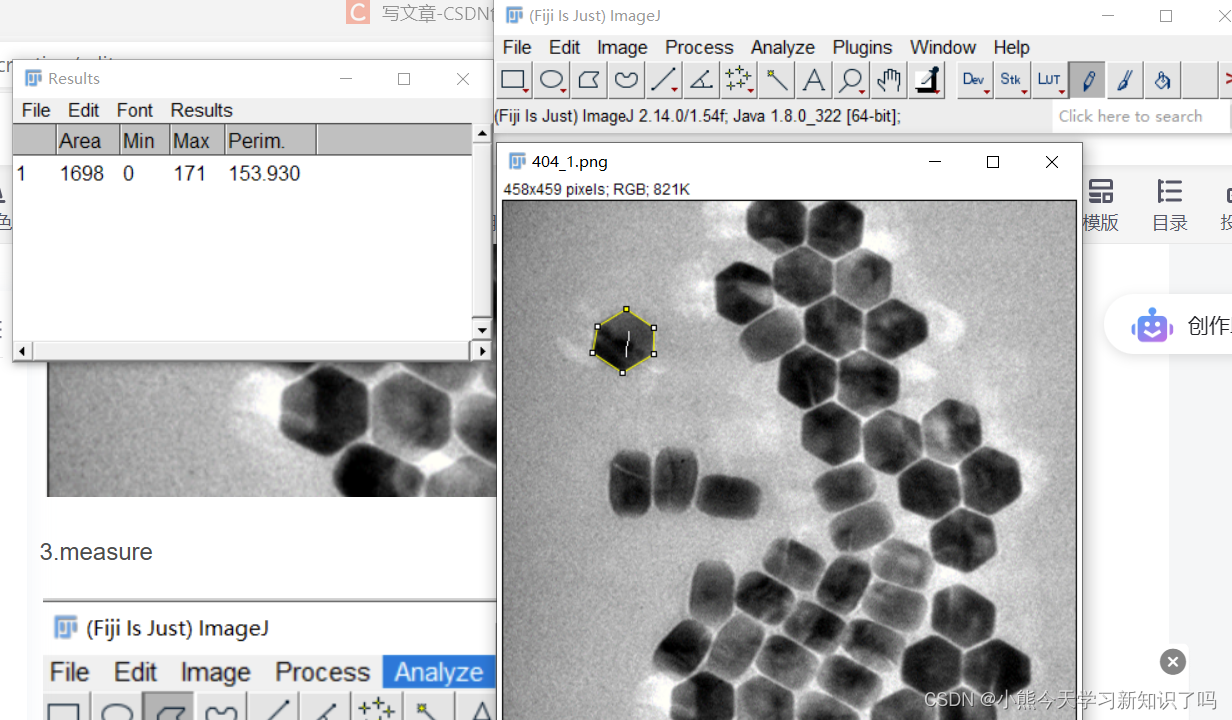1232x720 pixels.
Task: Open the Analyze menu in Fiji
Action: (x=782, y=47)
